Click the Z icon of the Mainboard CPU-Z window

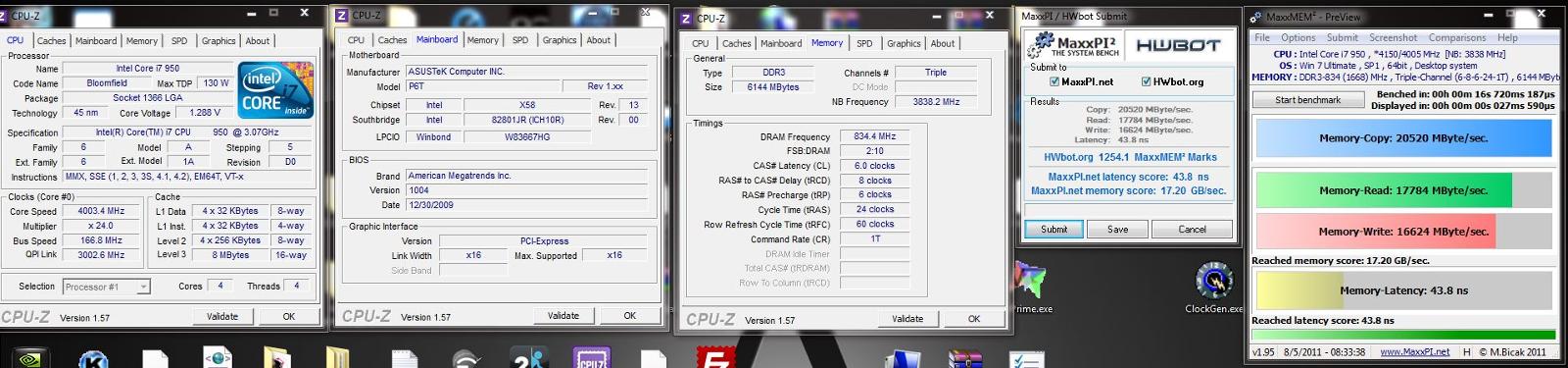coord(342,15)
